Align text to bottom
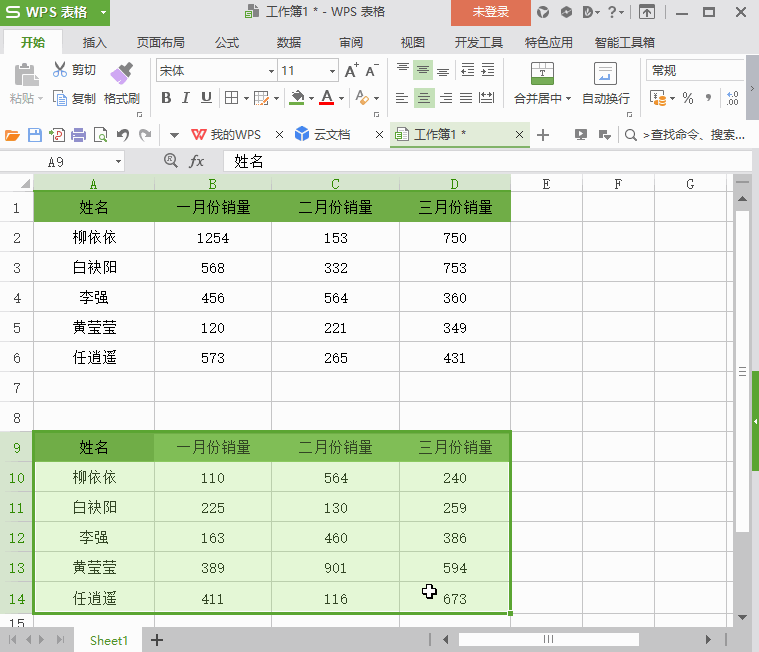 pos(443,71)
